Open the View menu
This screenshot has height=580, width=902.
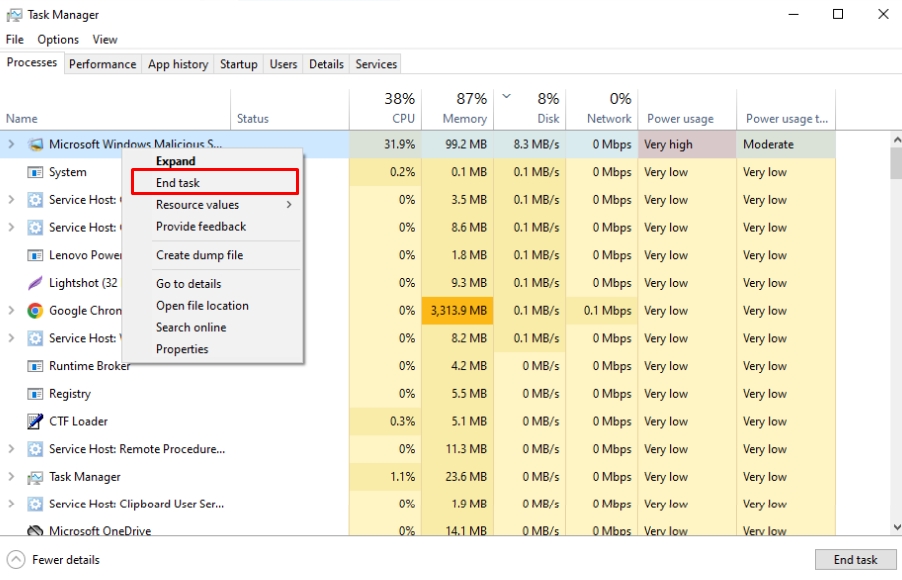tap(105, 40)
